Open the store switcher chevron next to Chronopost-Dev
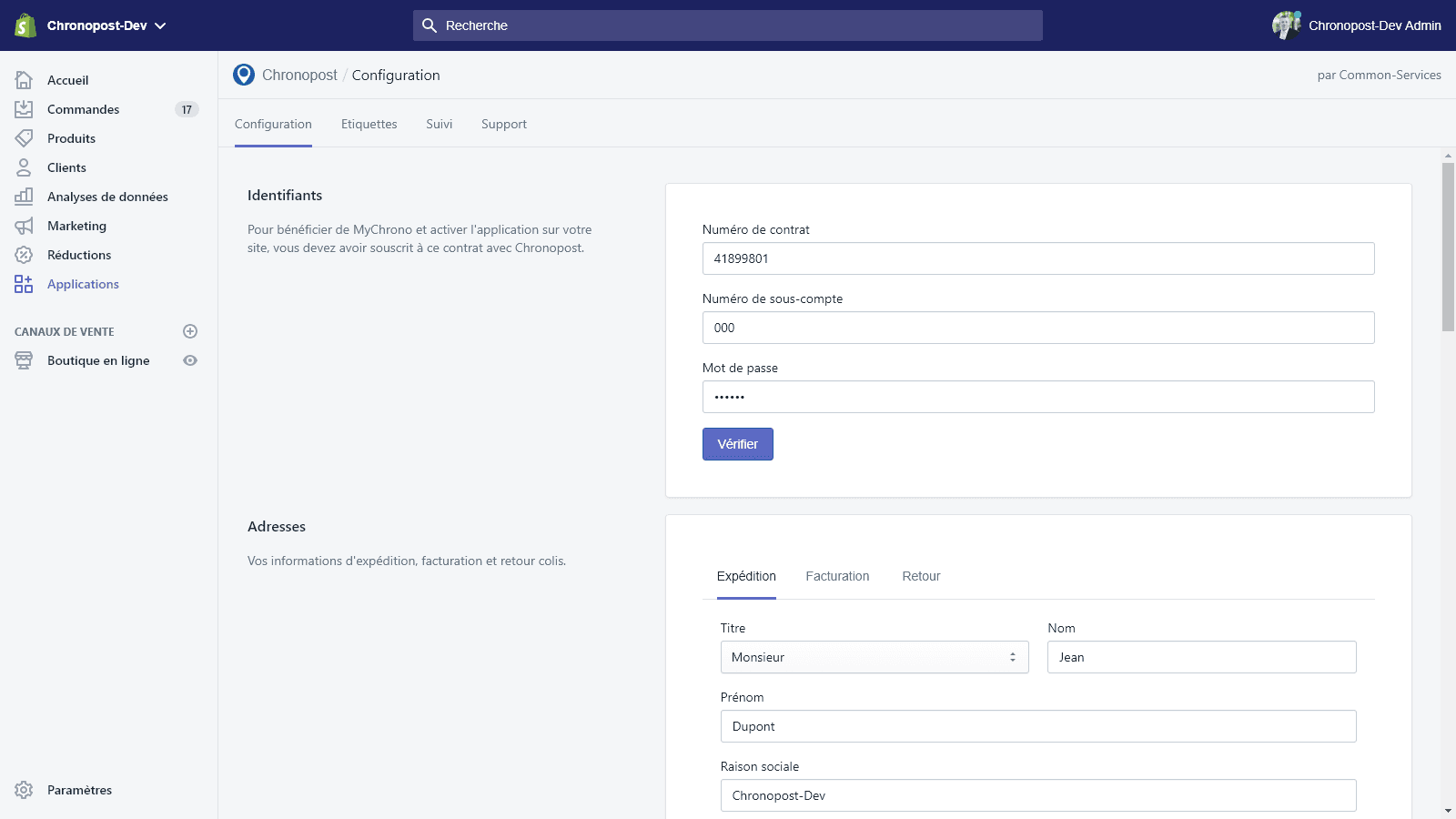1456x819 pixels. pyautogui.click(x=160, y=25)
